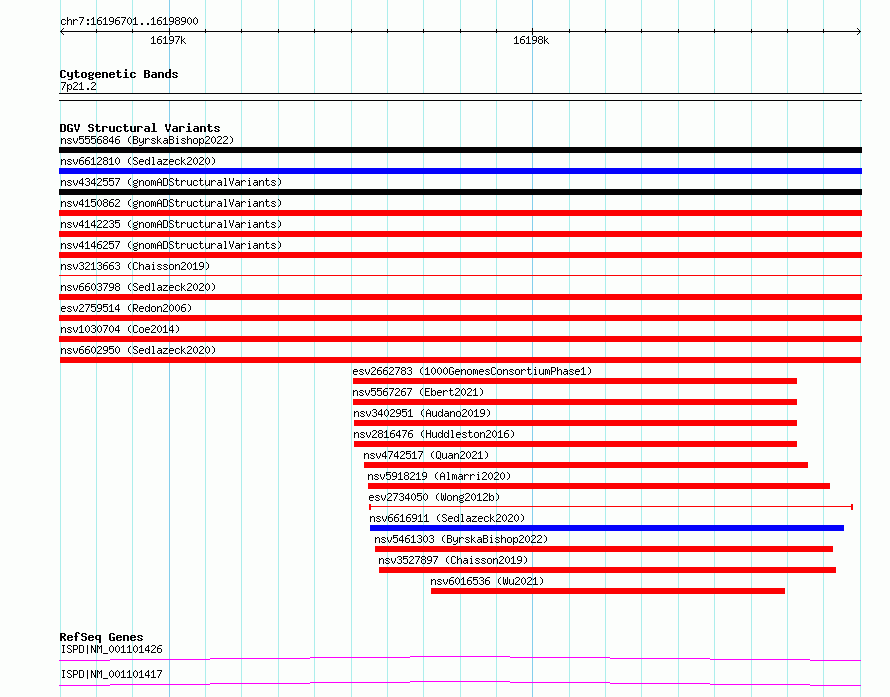Select the nsv4146257 gnomAD variant label

click(171, 245)
